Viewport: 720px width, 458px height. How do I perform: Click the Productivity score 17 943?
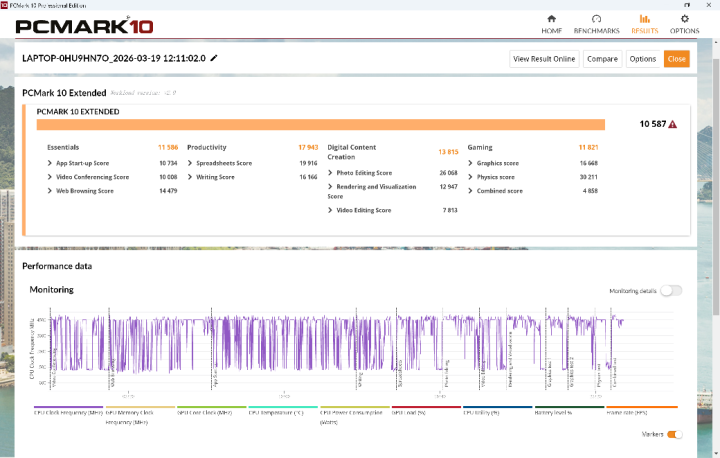tap(308, 147)
